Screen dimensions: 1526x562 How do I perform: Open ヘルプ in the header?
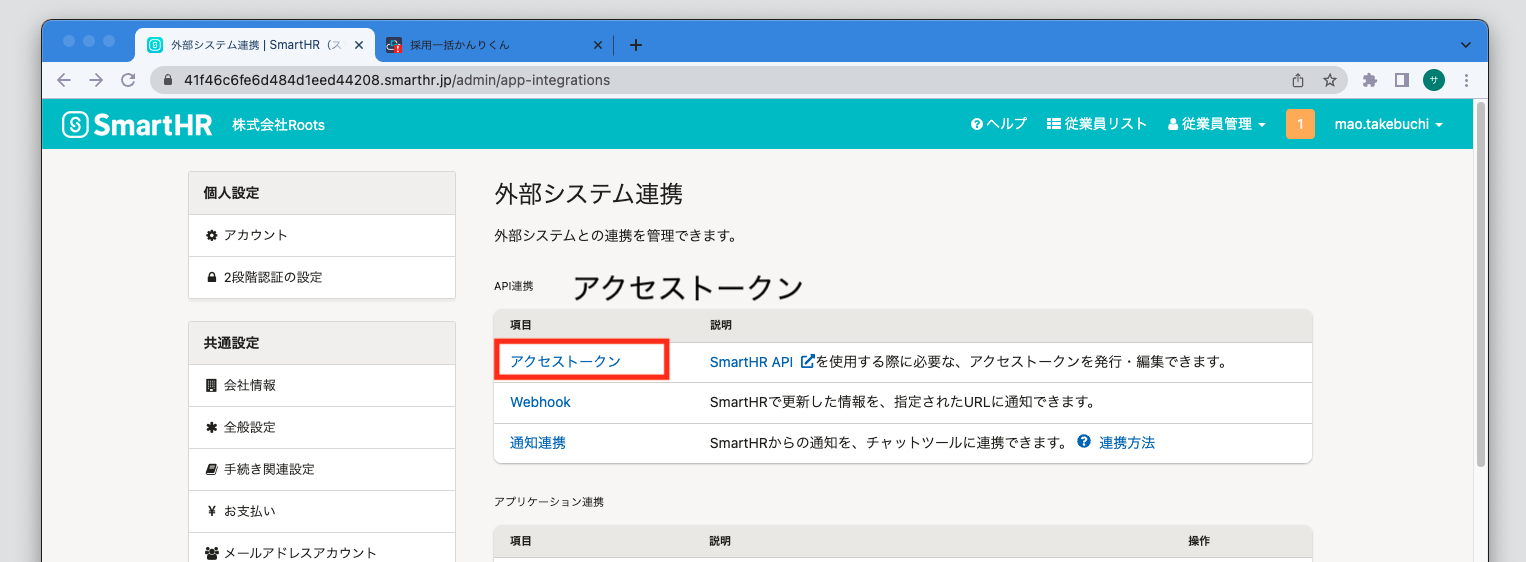click(x=999, y=124)
